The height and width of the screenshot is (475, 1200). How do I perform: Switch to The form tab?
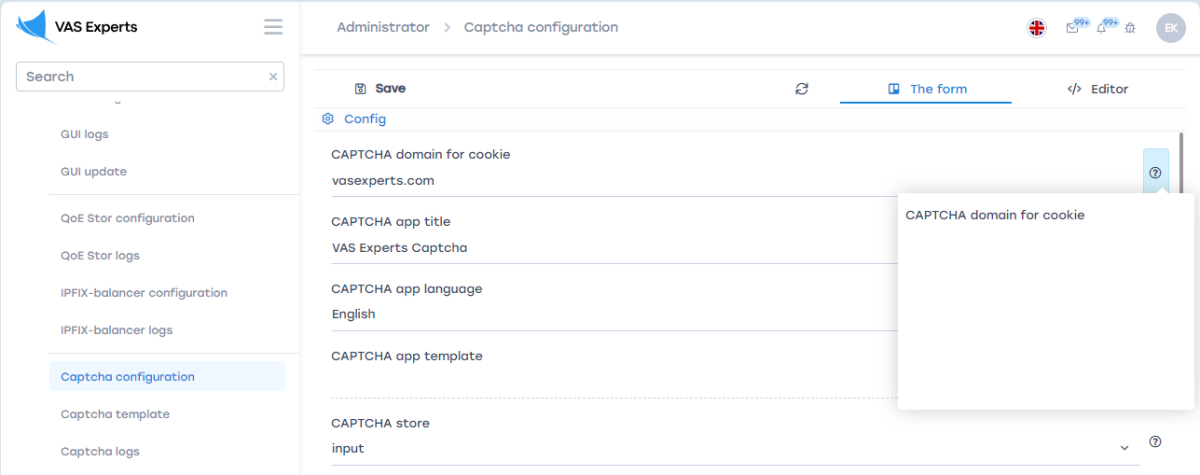pos(926,89)
